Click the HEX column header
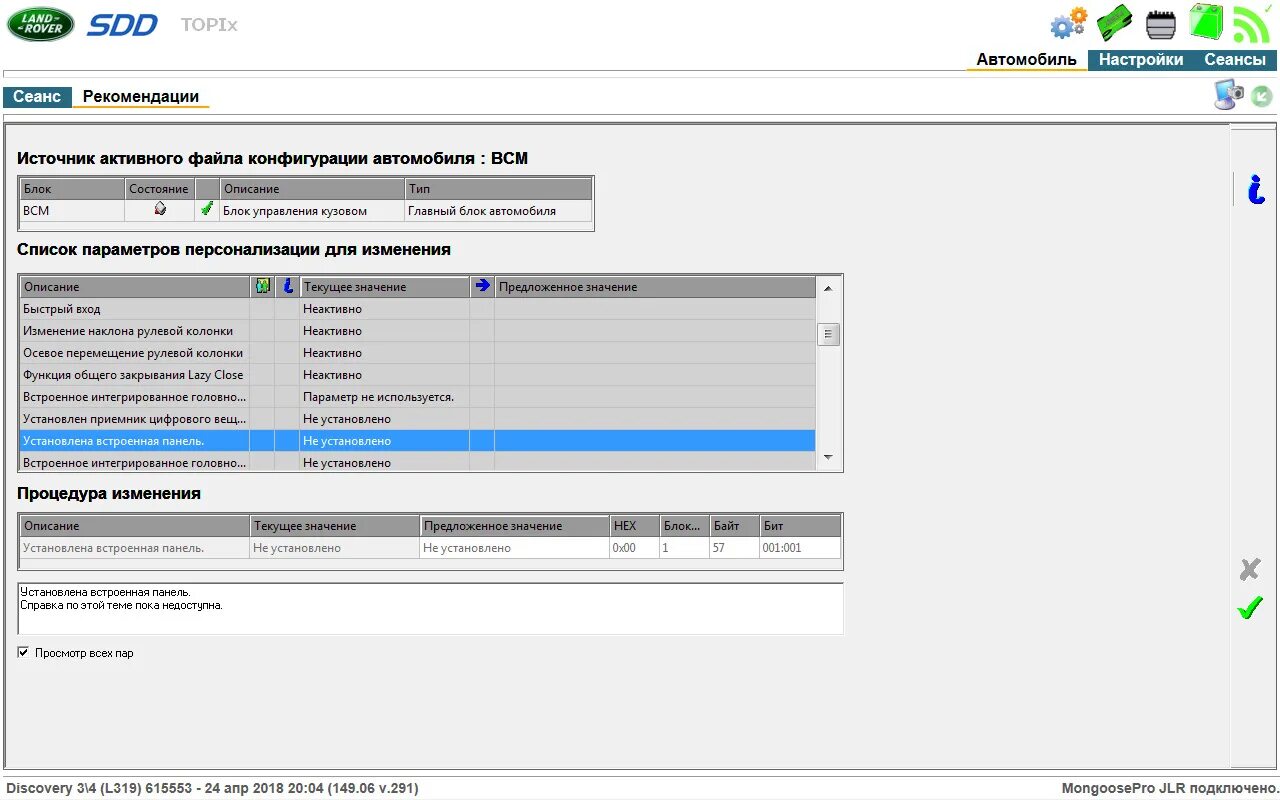 [634, 526]
